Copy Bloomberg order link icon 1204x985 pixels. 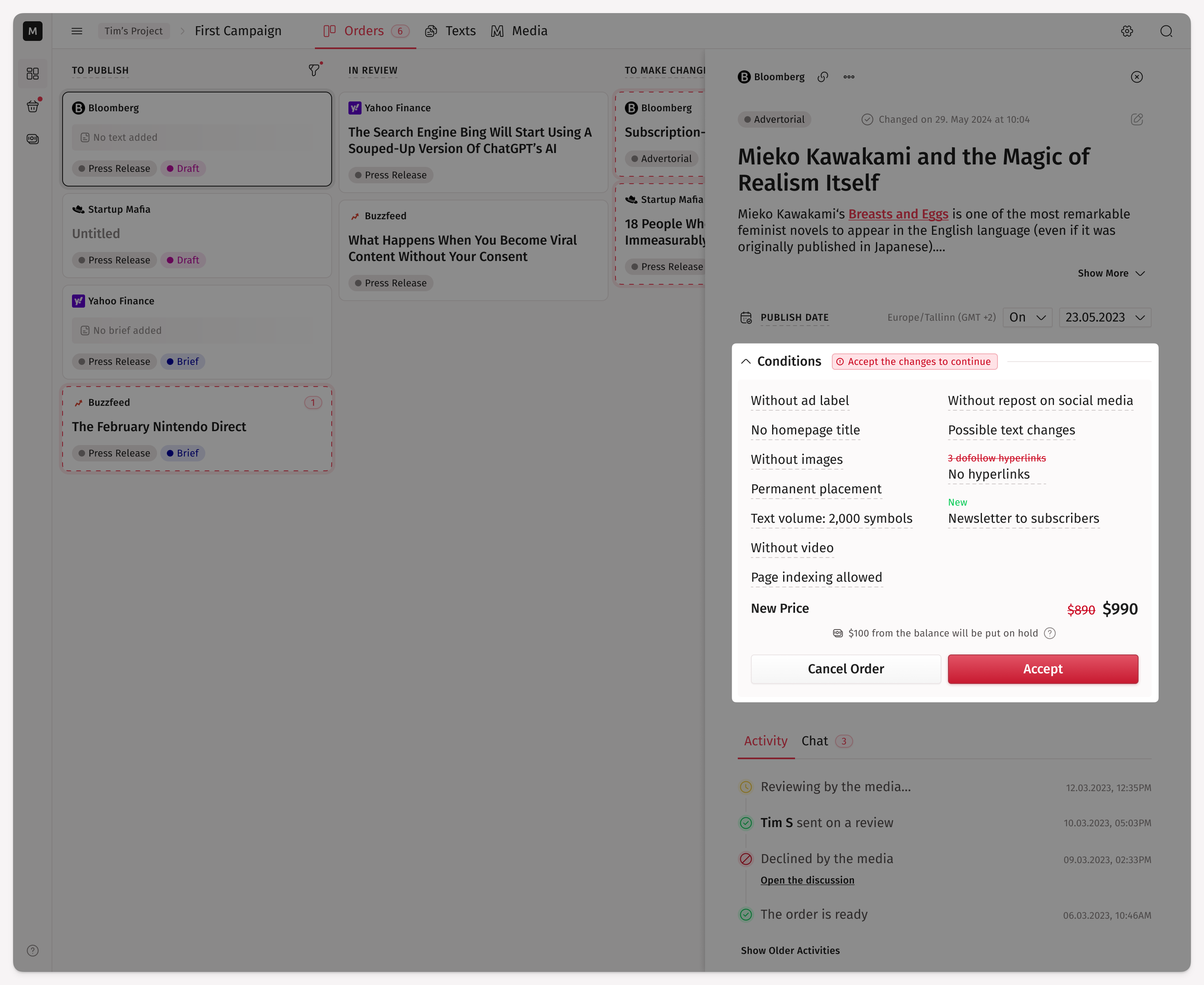(822, 77)
